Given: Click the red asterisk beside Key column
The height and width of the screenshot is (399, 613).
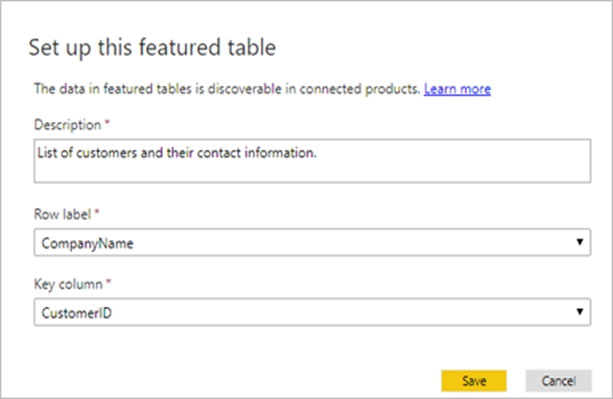Looking at the screenshot, I should tap(109, 282).
